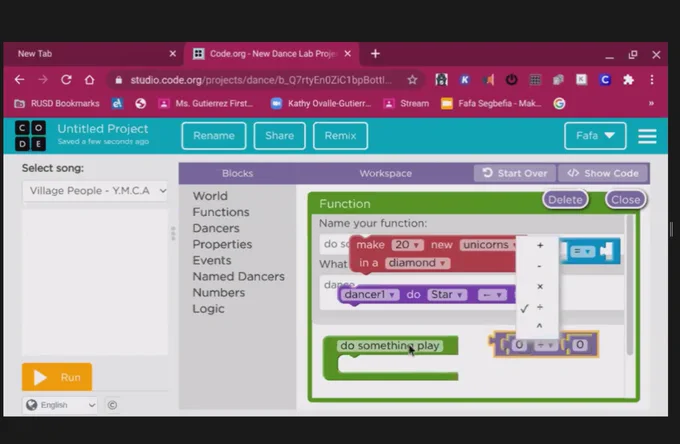
Task: Open a new browser tab with the plus icon
Action: [375, 54]
